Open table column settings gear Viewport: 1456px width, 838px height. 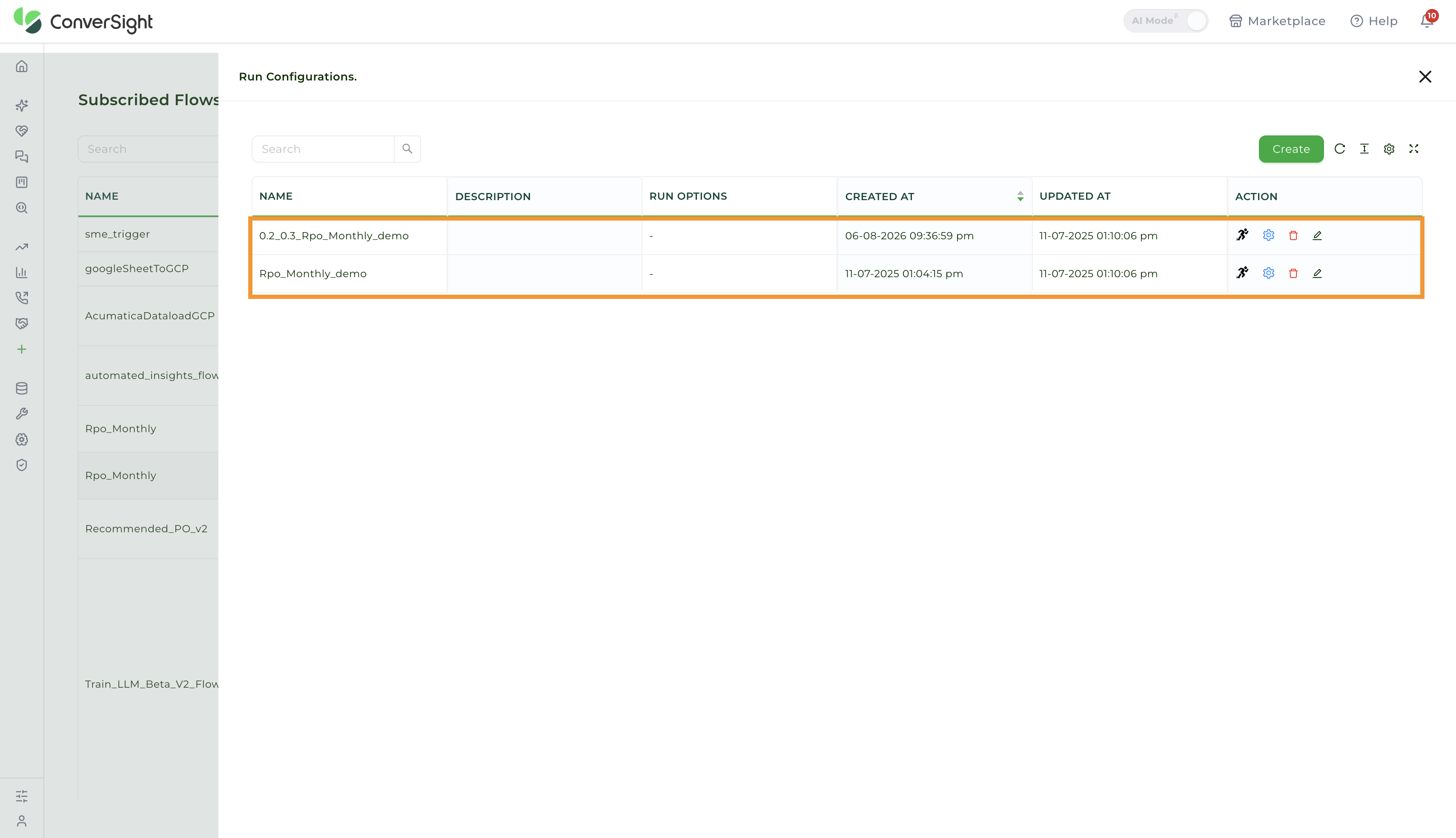click(1389, 149)
